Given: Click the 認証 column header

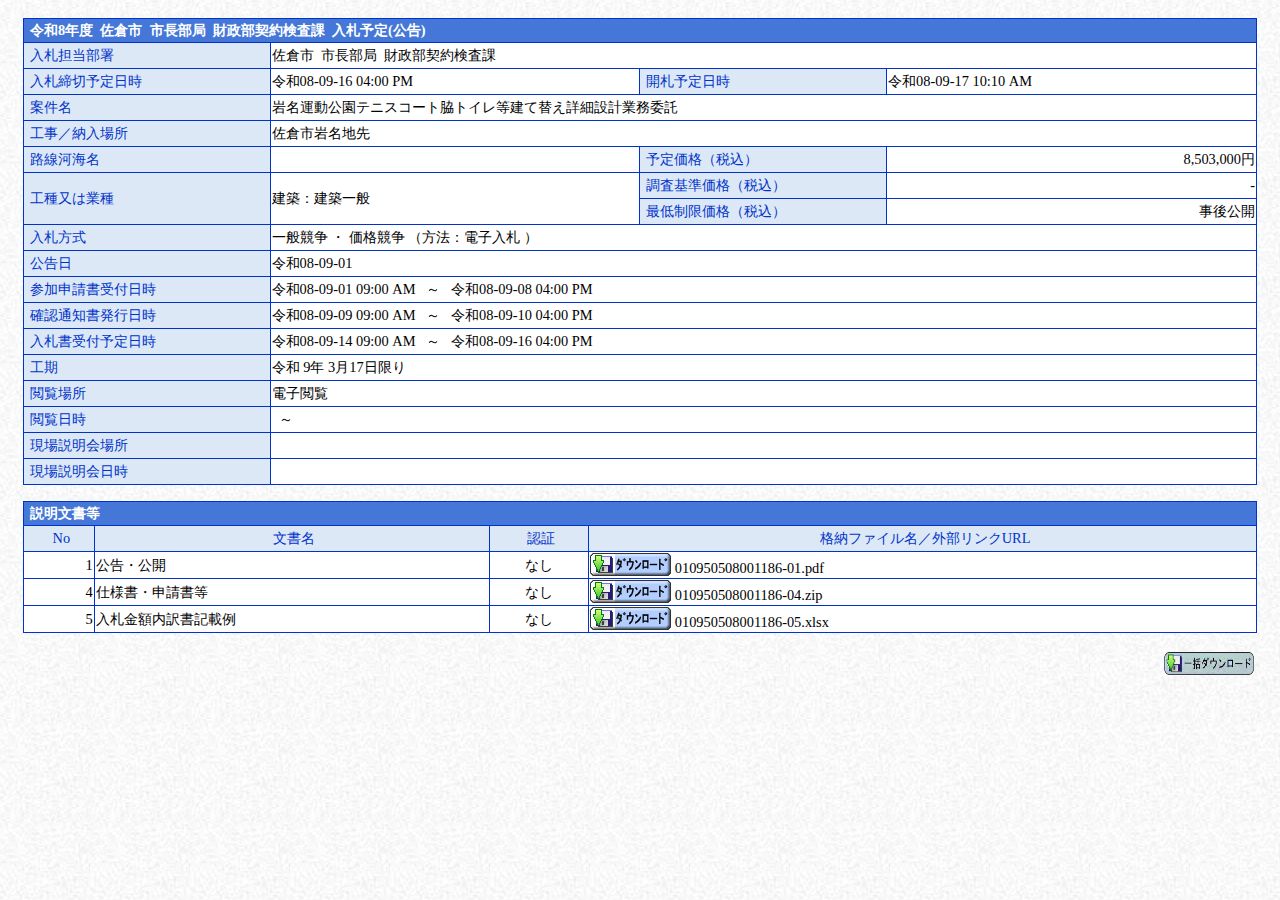Looking at the screenshot, I should pyautogui.click(x=540, y=538).
